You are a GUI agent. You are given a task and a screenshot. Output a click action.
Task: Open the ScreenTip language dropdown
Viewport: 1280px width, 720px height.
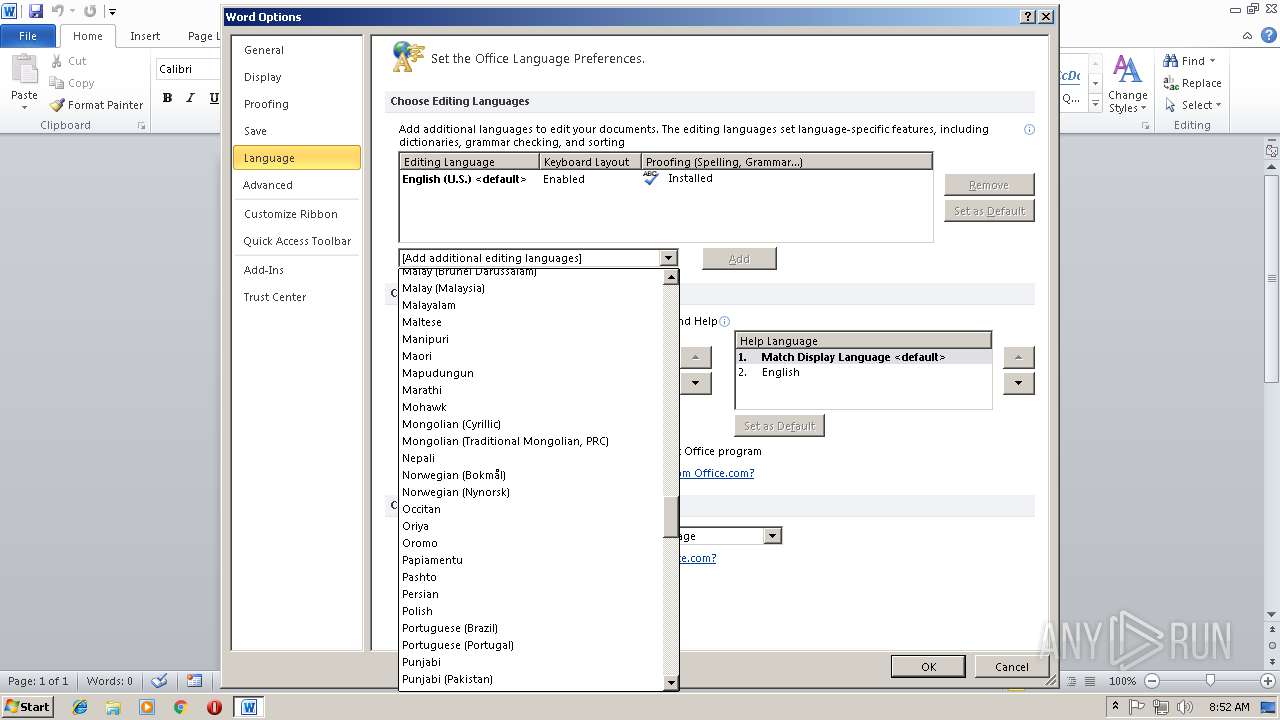point(772,536)
